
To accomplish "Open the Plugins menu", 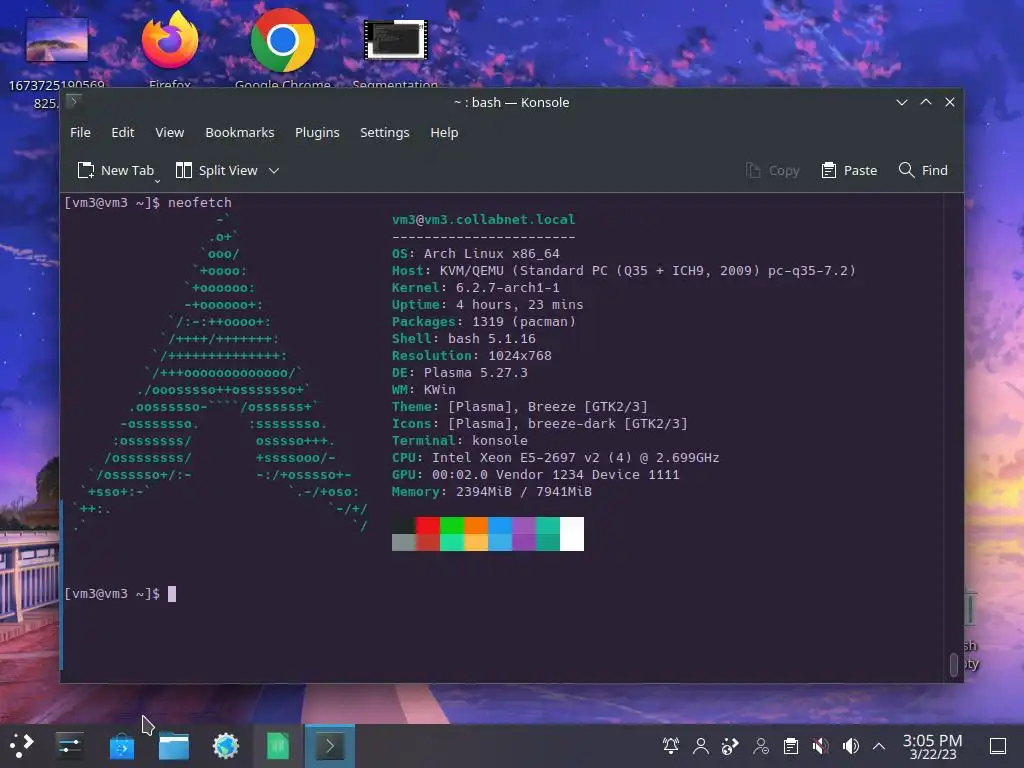I will pyautogui.click(x=317, y=133).
